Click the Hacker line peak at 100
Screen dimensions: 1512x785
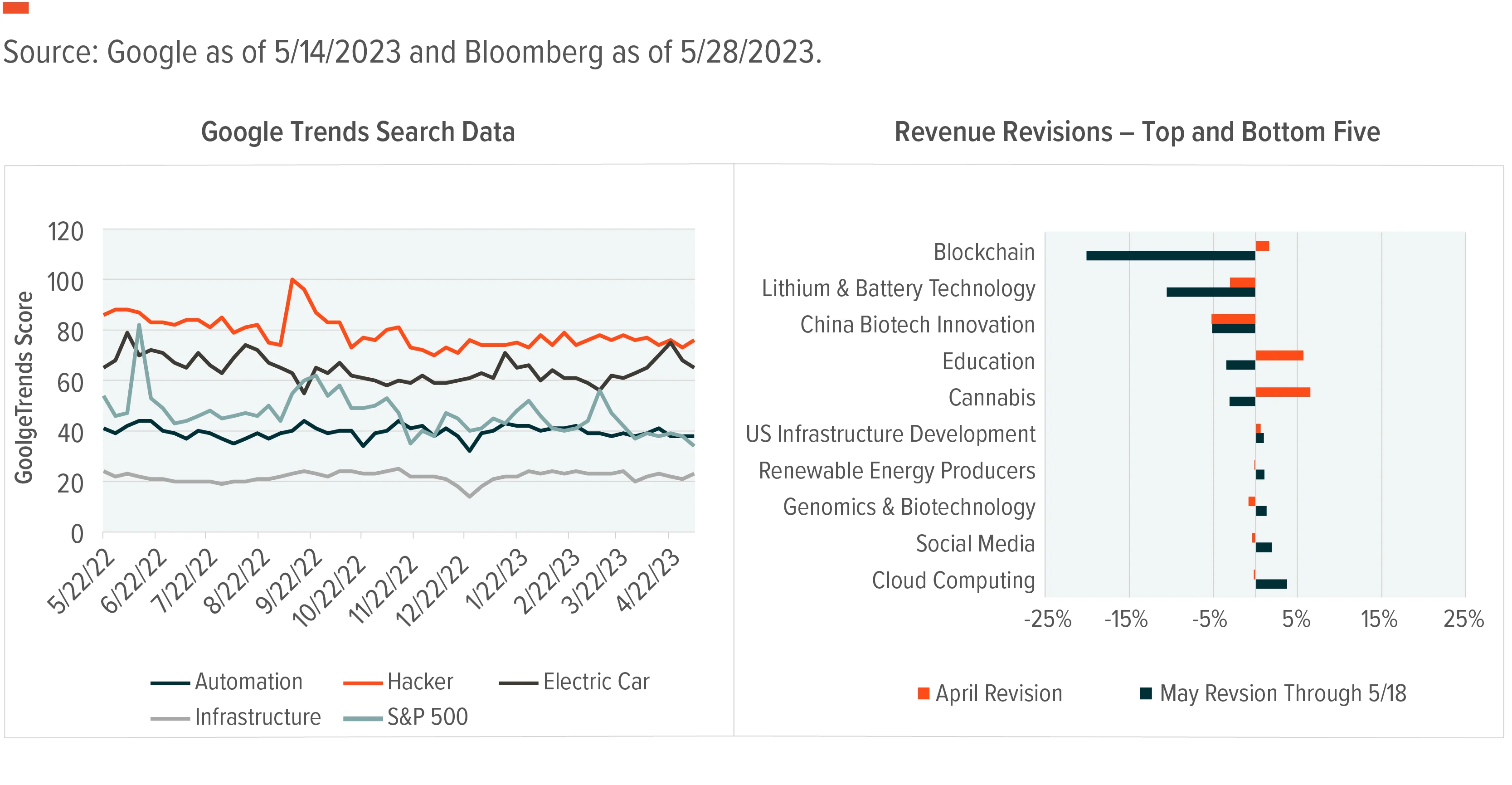click(x=292, y=279)
